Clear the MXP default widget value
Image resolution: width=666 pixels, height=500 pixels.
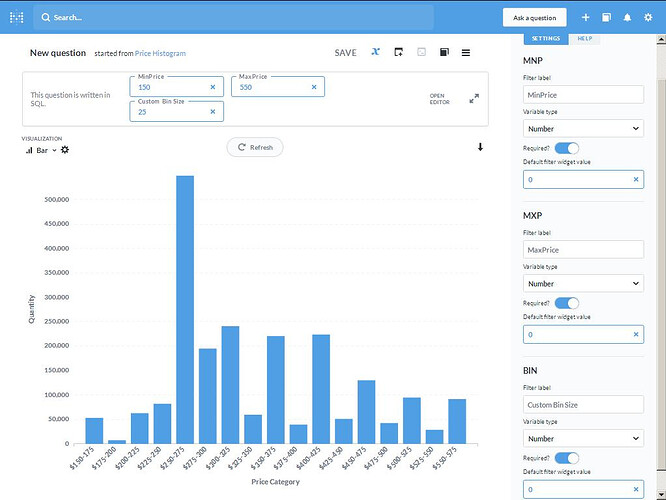coord(636,335)
